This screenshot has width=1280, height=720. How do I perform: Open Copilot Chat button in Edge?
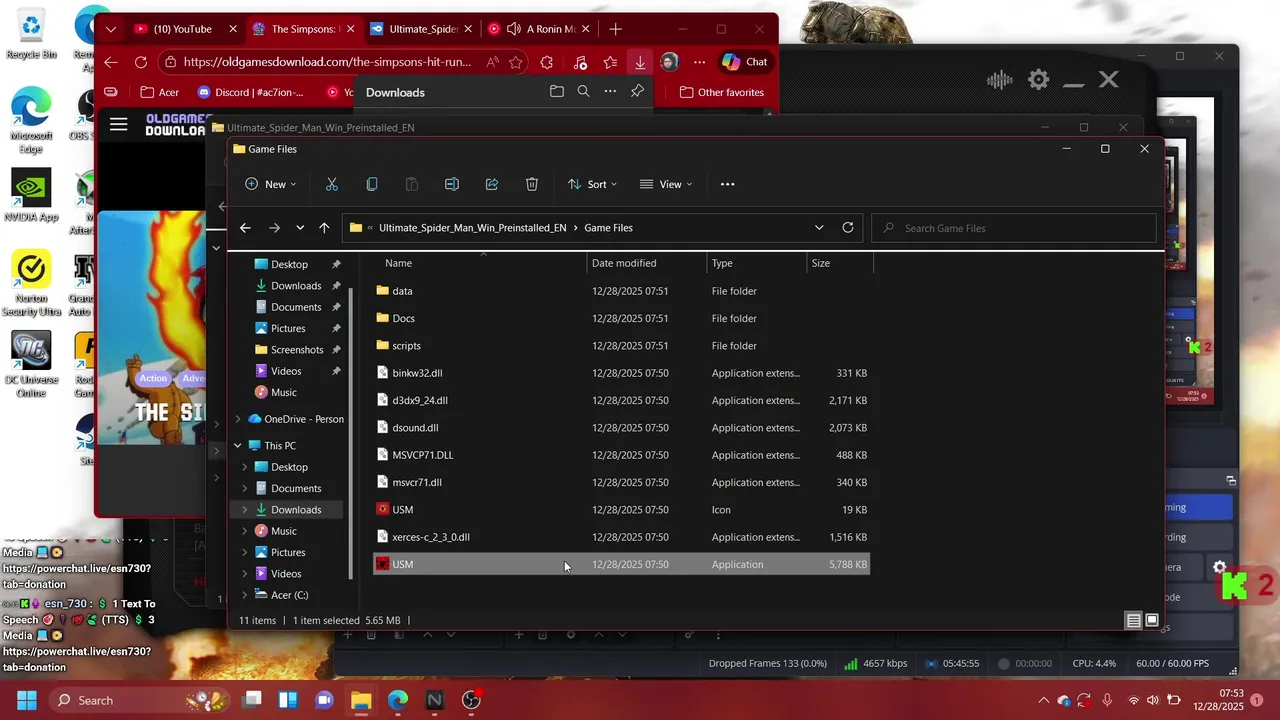[x=745, y=62]
